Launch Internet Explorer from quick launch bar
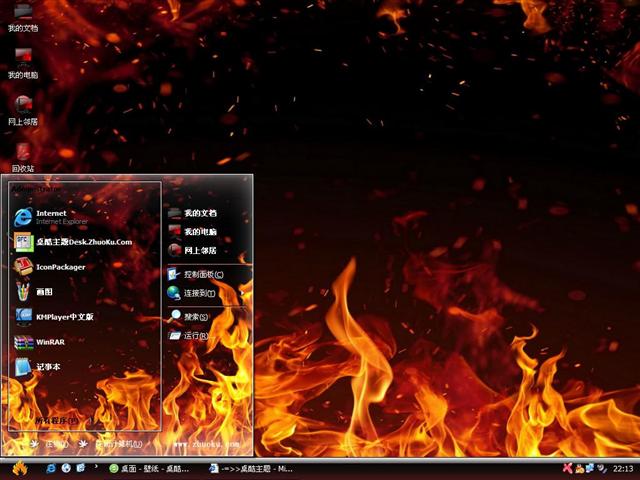640x480 pixels. point(51,469)
